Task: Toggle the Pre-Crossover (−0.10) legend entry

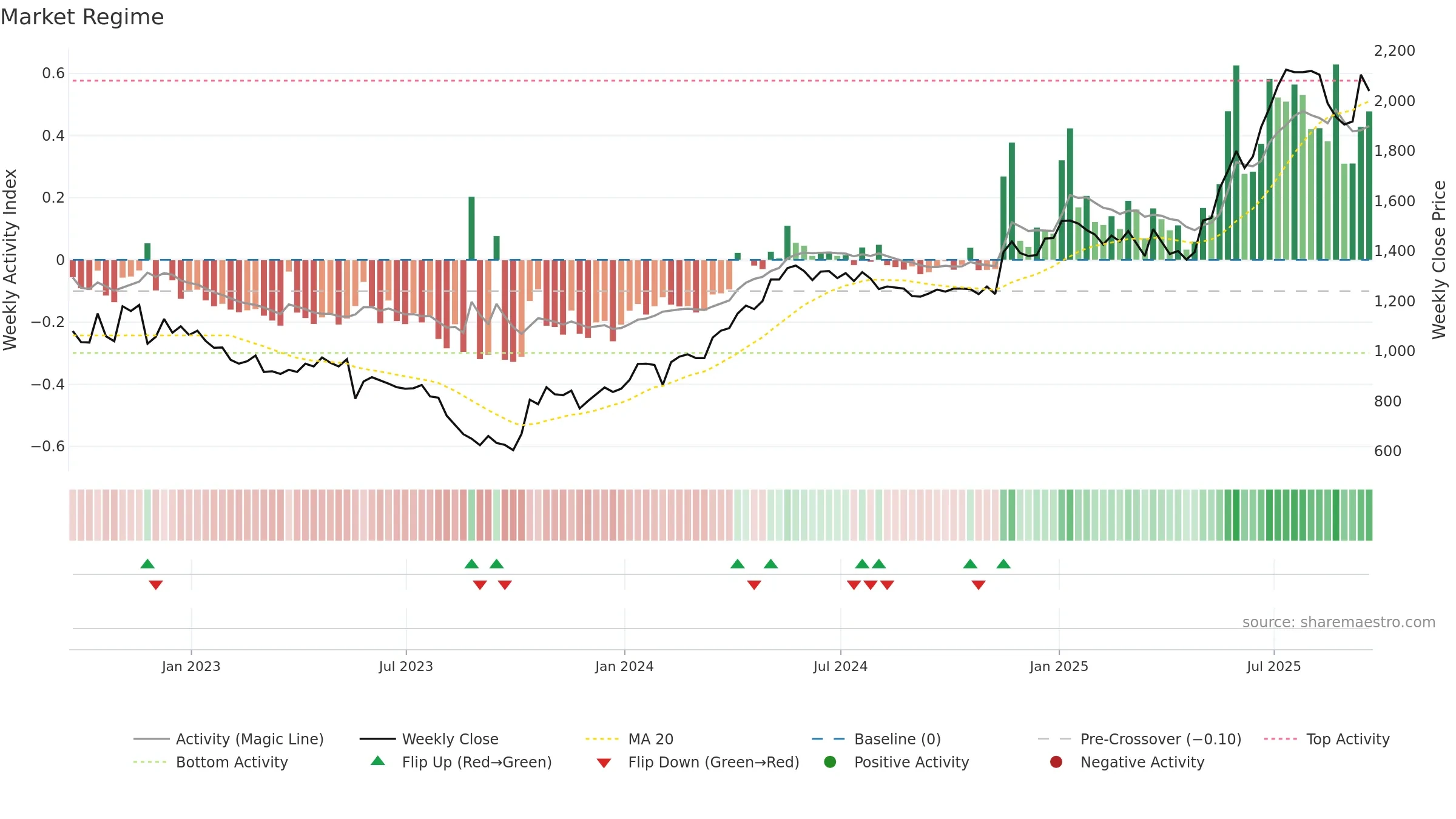Action: [x=1139, y=739]
